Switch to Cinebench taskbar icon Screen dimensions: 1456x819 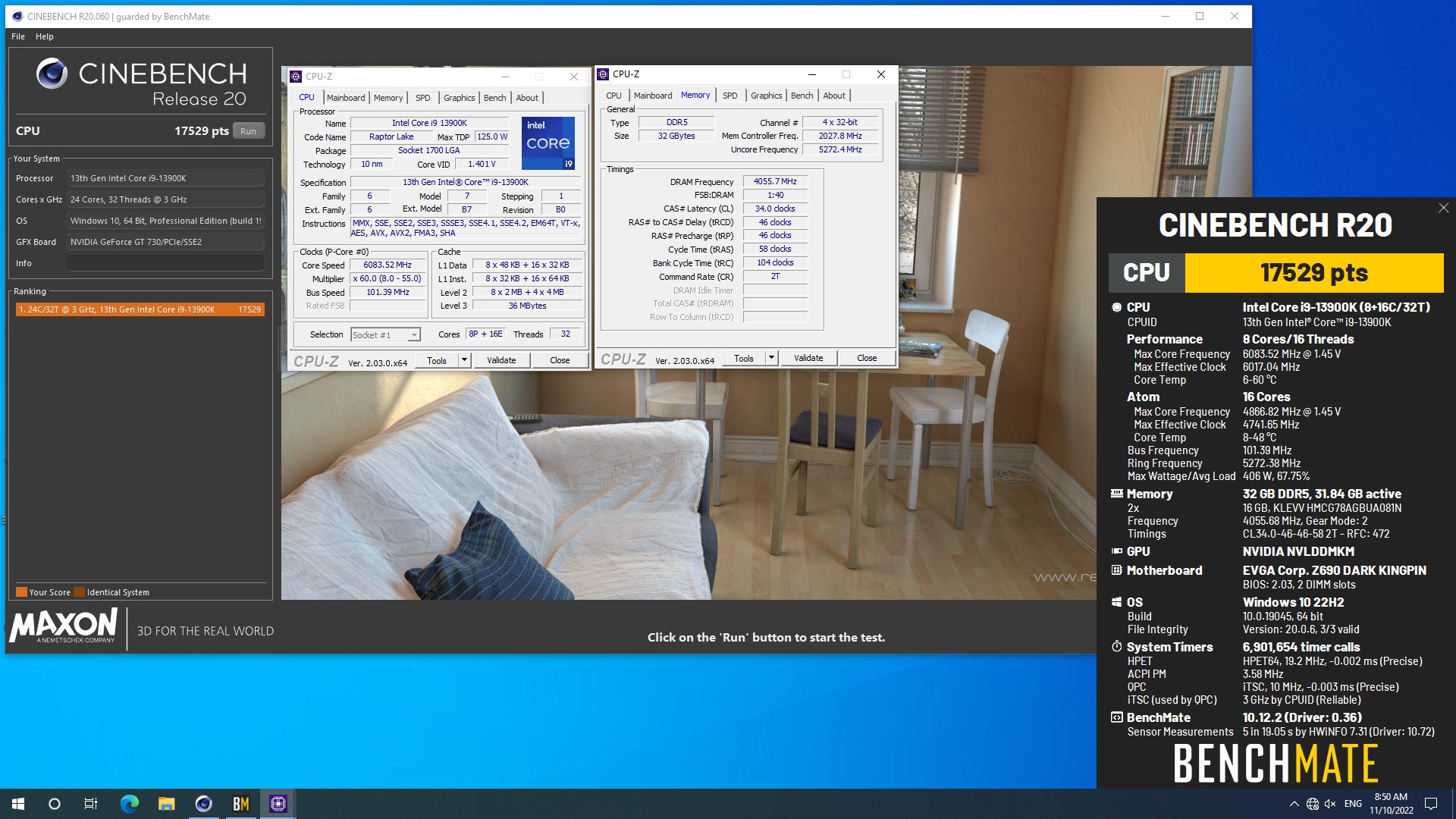[204, 804]
